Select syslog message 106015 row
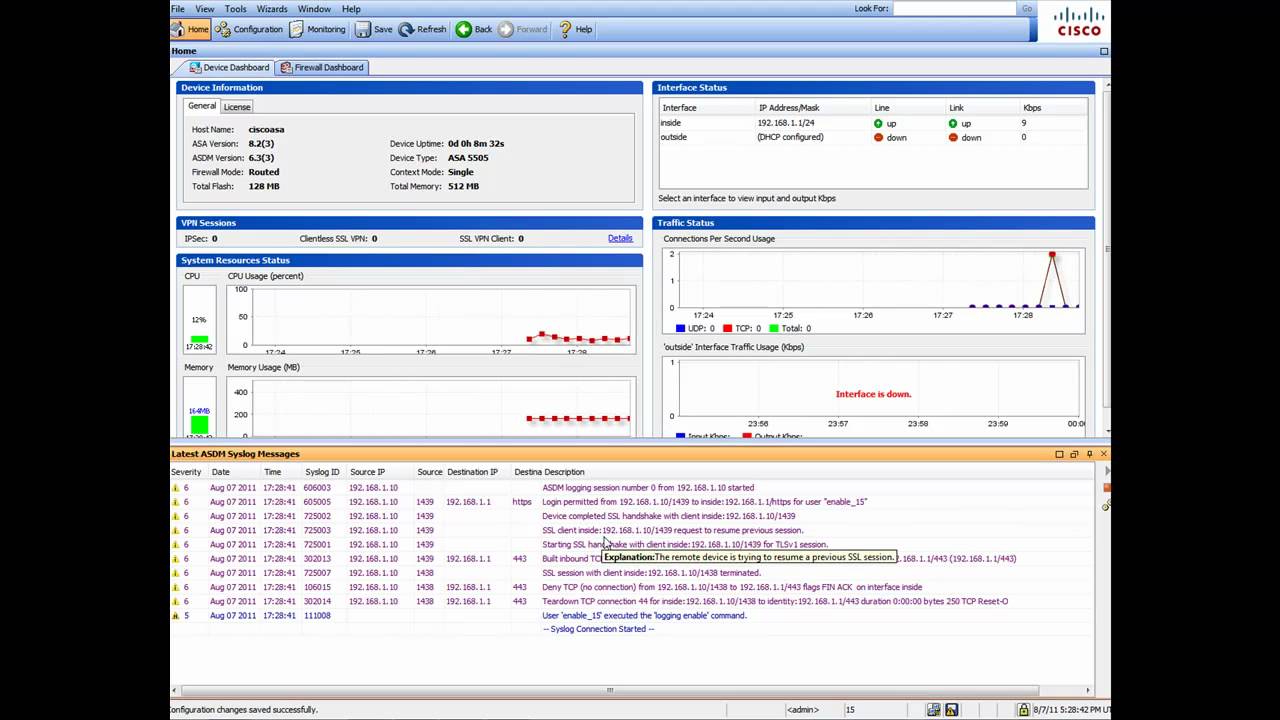 coord(632,587)
